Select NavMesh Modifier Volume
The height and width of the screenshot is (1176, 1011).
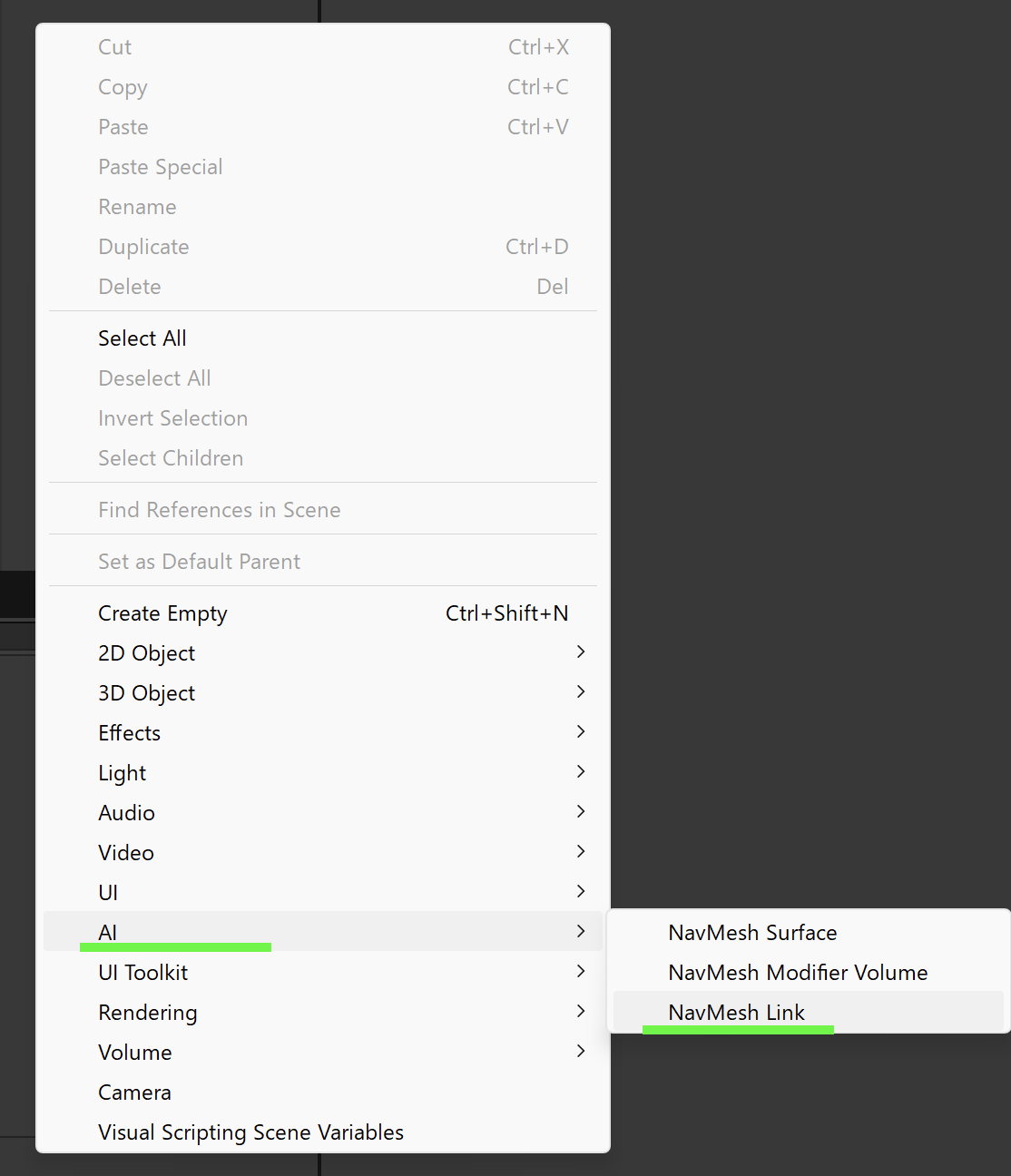(x=798, y=973)
